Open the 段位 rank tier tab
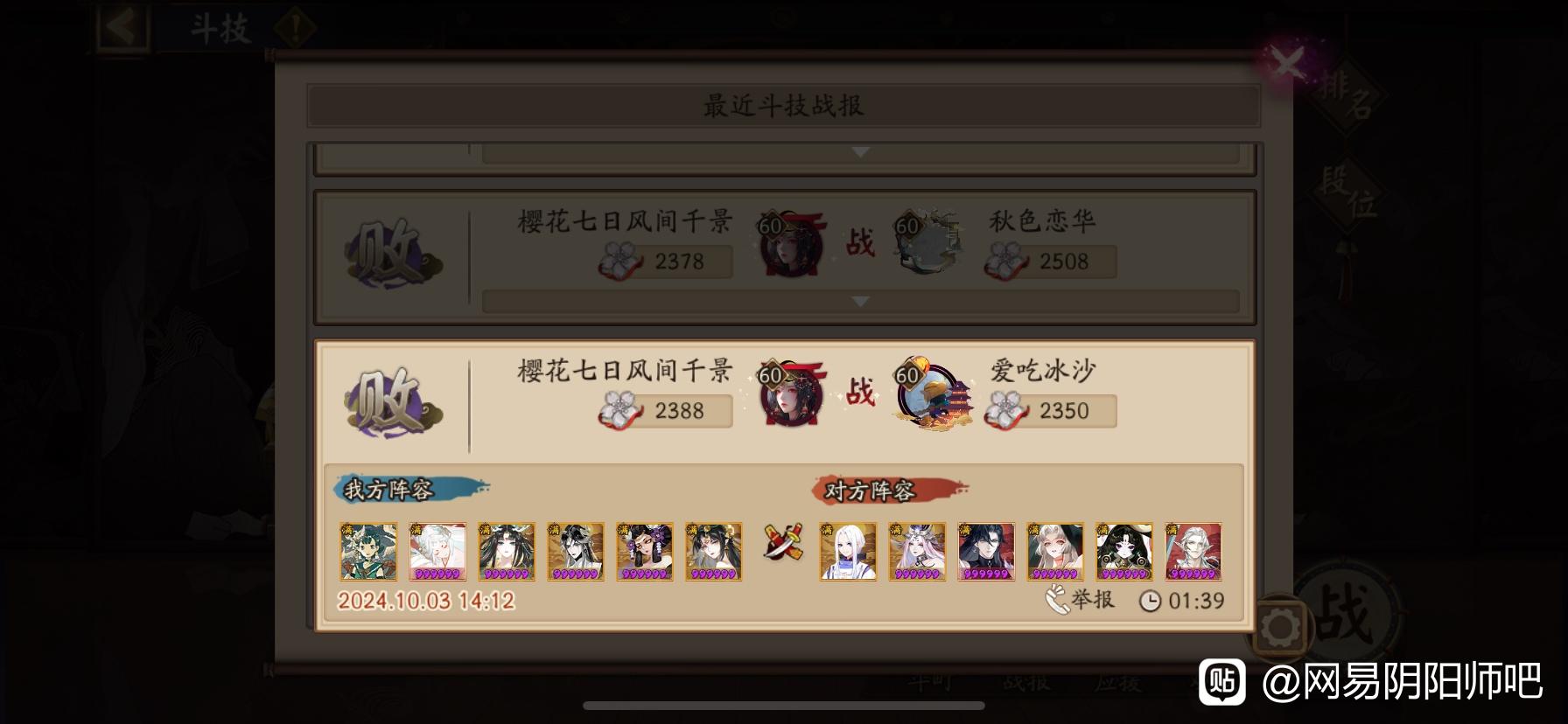The image size is (1568, 724). (1348, 194)
